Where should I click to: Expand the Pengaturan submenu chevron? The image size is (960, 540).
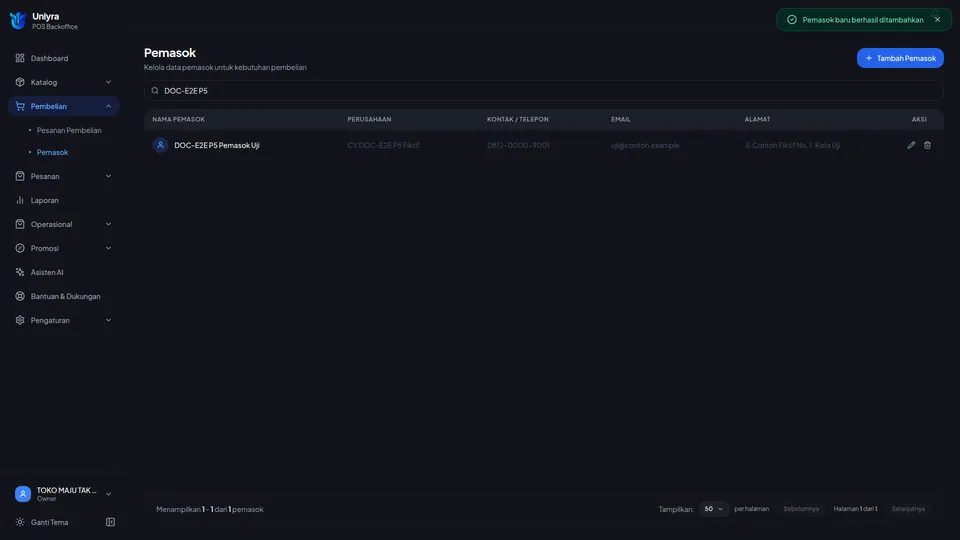(108, 320)
